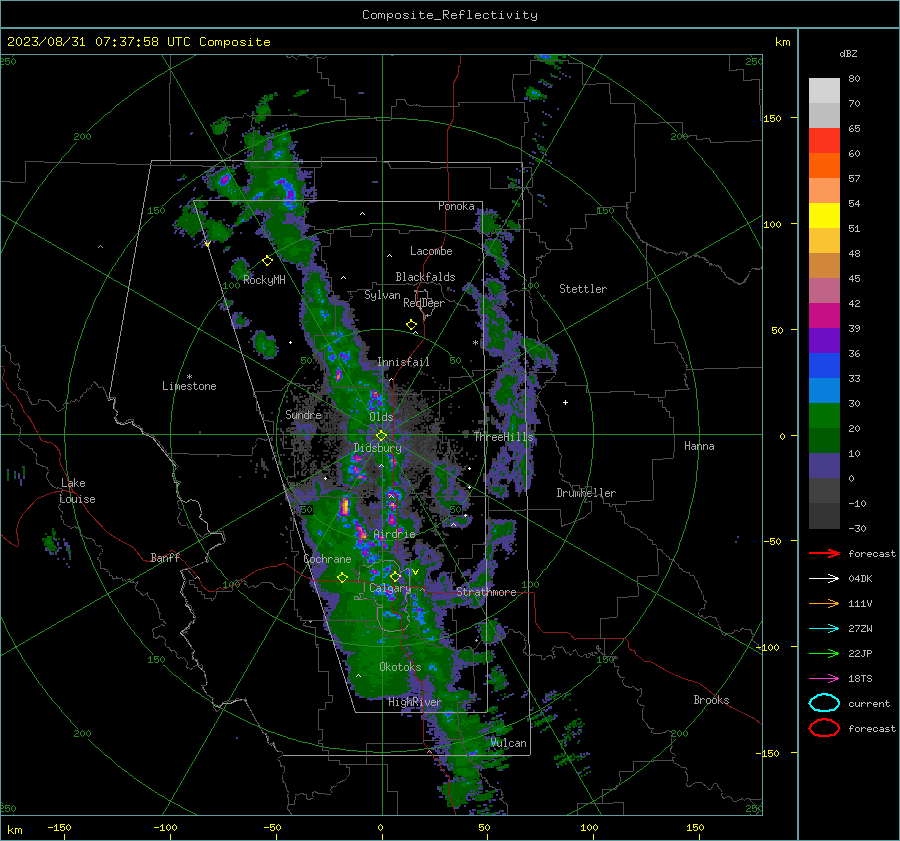Click the magenta 18TS arrow legend icon

pyautogui.click(x=824, y=679)
